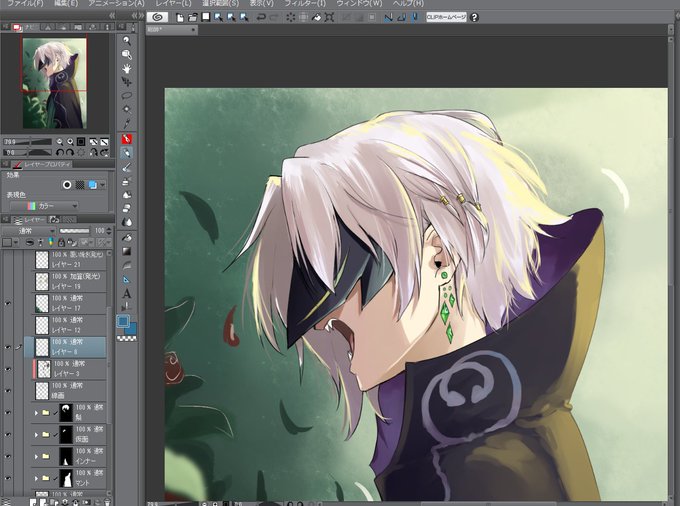Select the Eyedropper tool
Image resolution: width=680 pixels, height=506 pixels.
[127, 123]
